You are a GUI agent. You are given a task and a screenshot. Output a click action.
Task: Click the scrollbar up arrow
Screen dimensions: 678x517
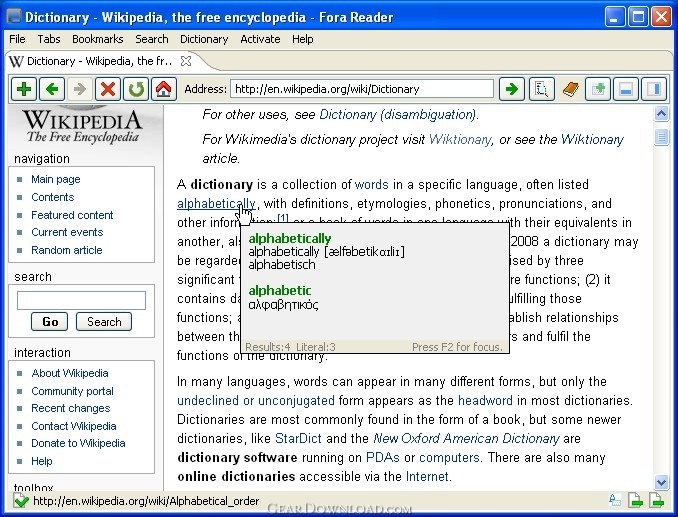(x=661, y=114)
